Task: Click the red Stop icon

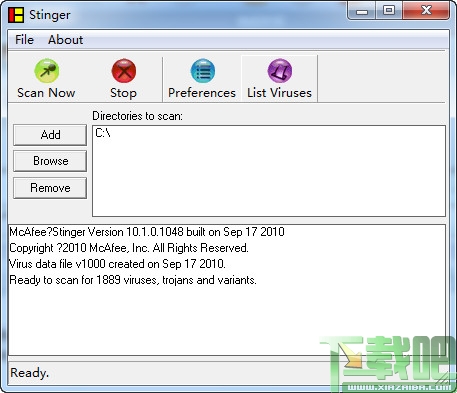Action: tap(124, 71)
